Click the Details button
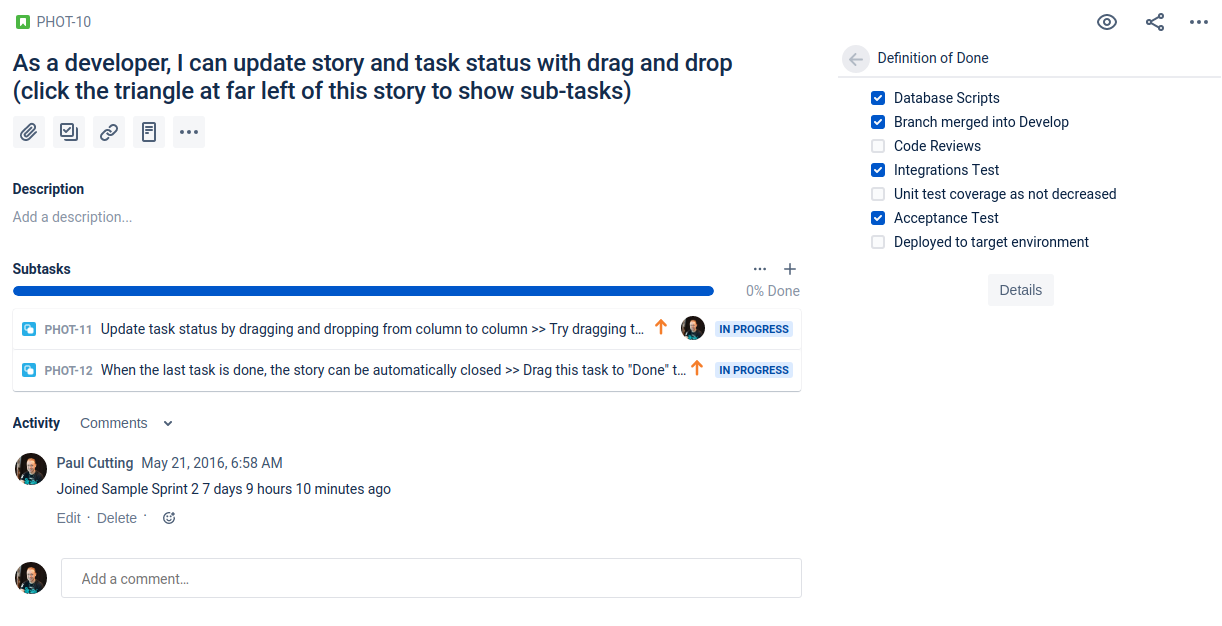The width and height of the screenshot is (1222, 626). (1020, 290)
